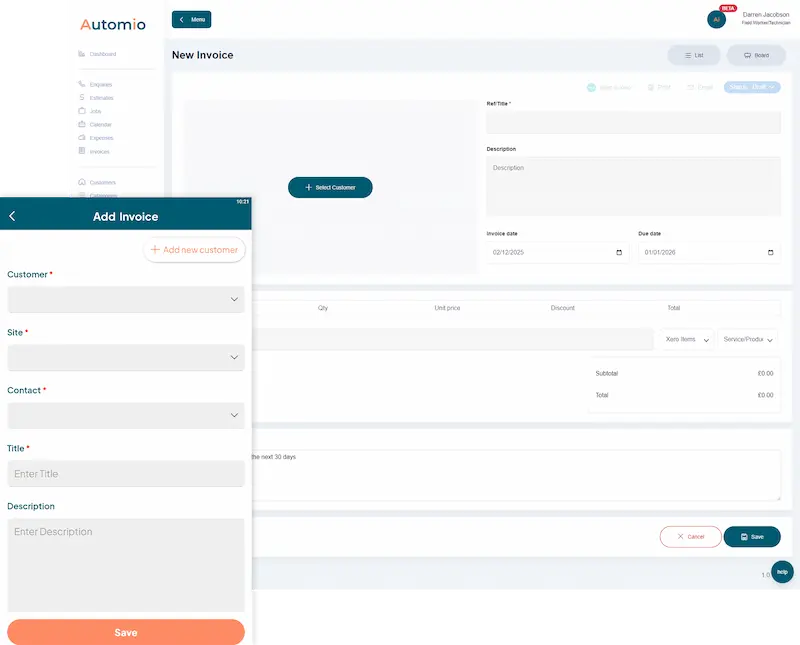Click the web Description text area
The width and height of the screenshot is (800, 645).
pos(633,186)
